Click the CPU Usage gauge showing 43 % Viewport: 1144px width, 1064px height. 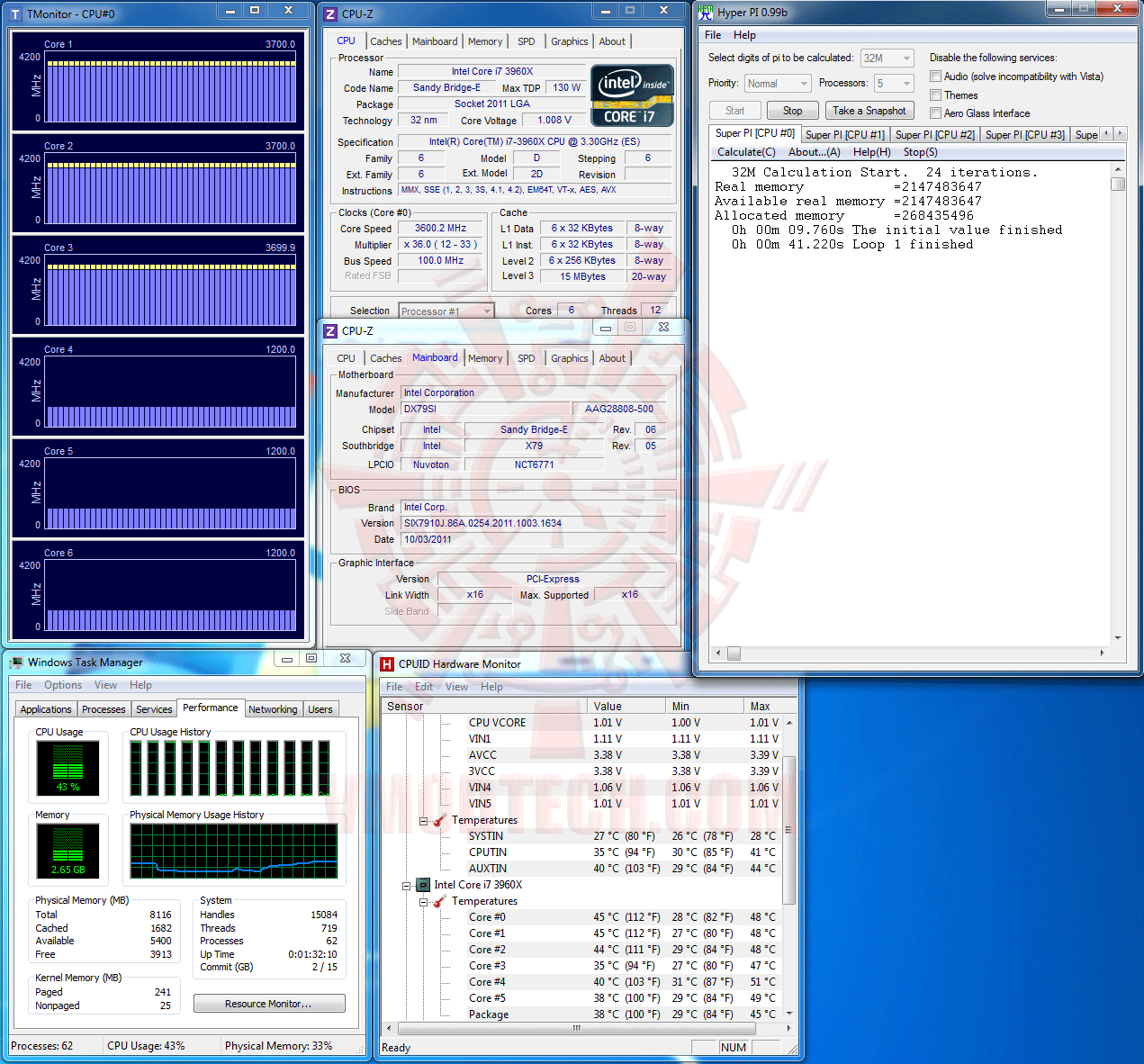click(68, 768)
